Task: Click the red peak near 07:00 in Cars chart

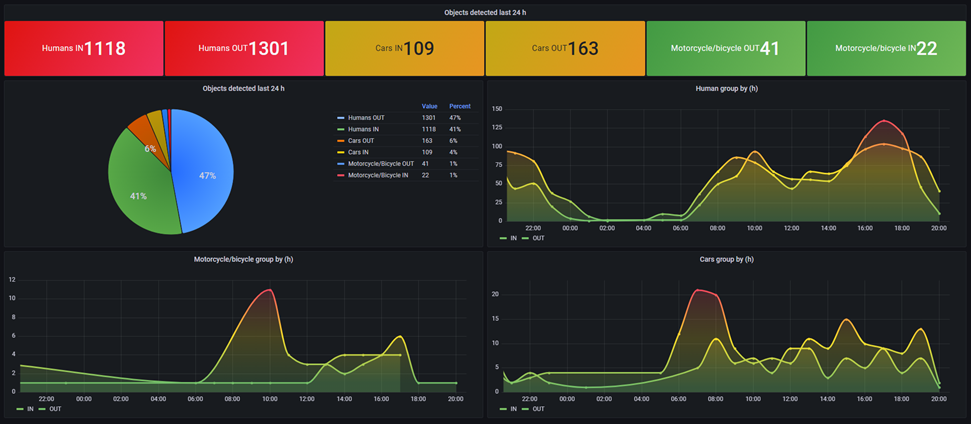Action: [x=698, y=290]
